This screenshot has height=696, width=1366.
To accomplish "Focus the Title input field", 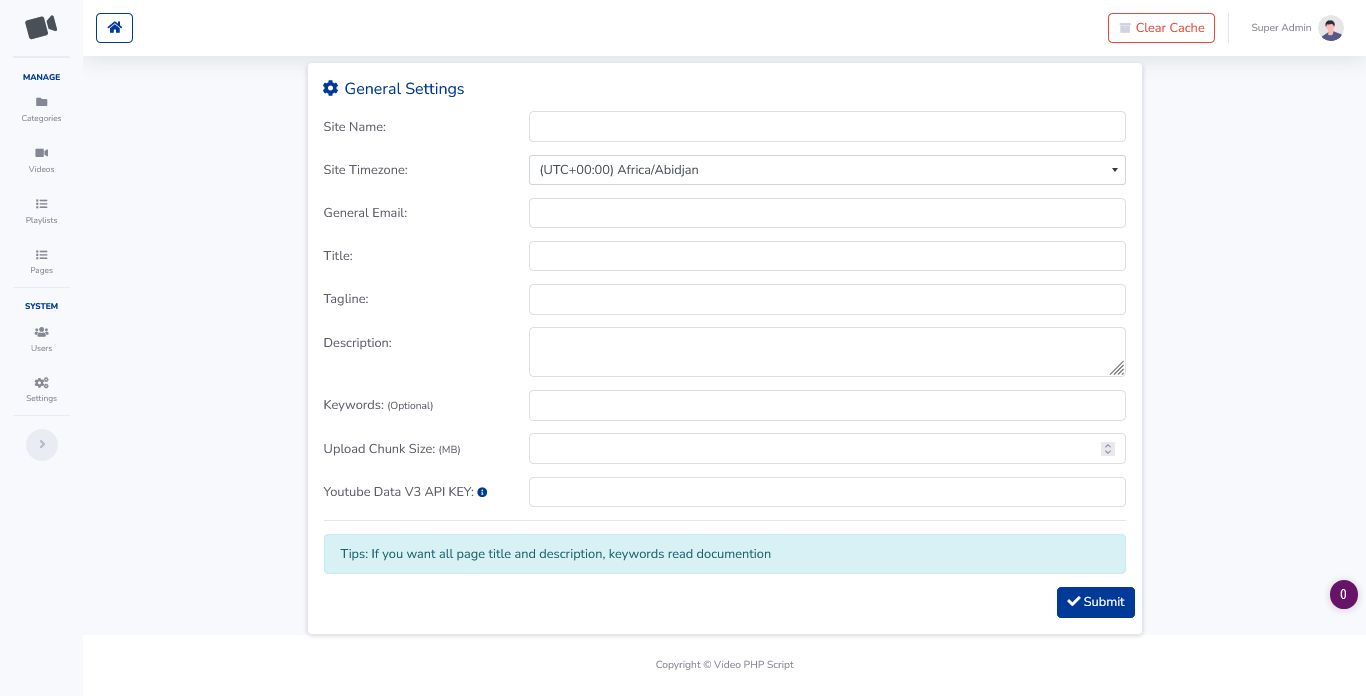I will (x=827, y=256).
